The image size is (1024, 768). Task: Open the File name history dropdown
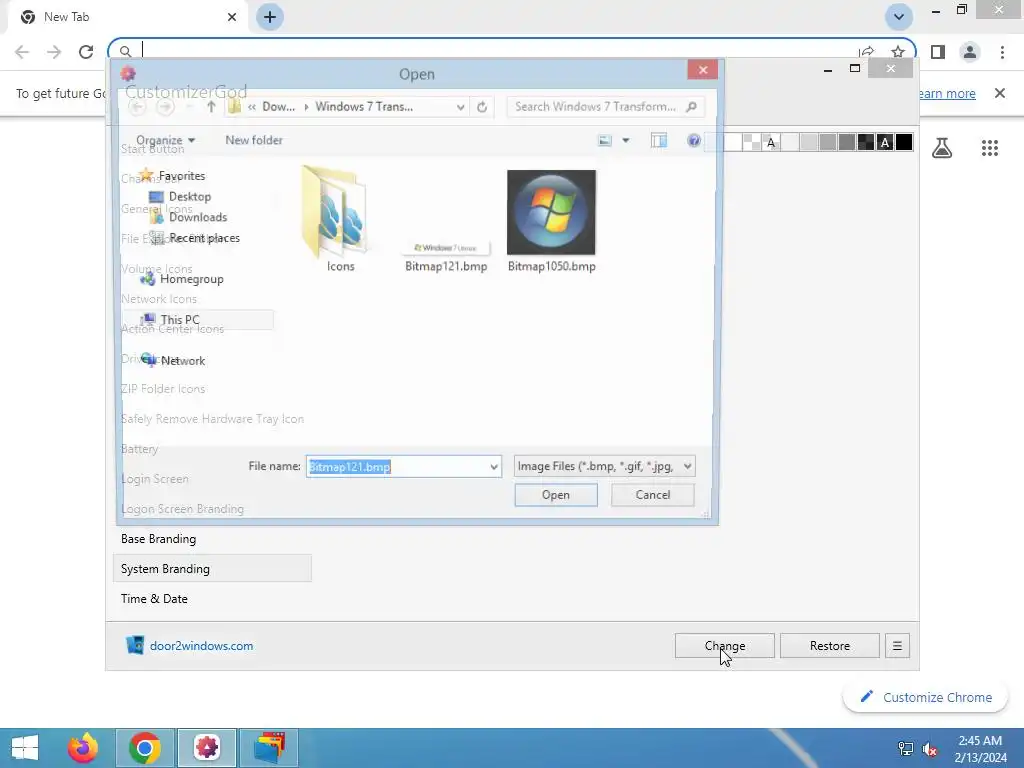(494, 466)
